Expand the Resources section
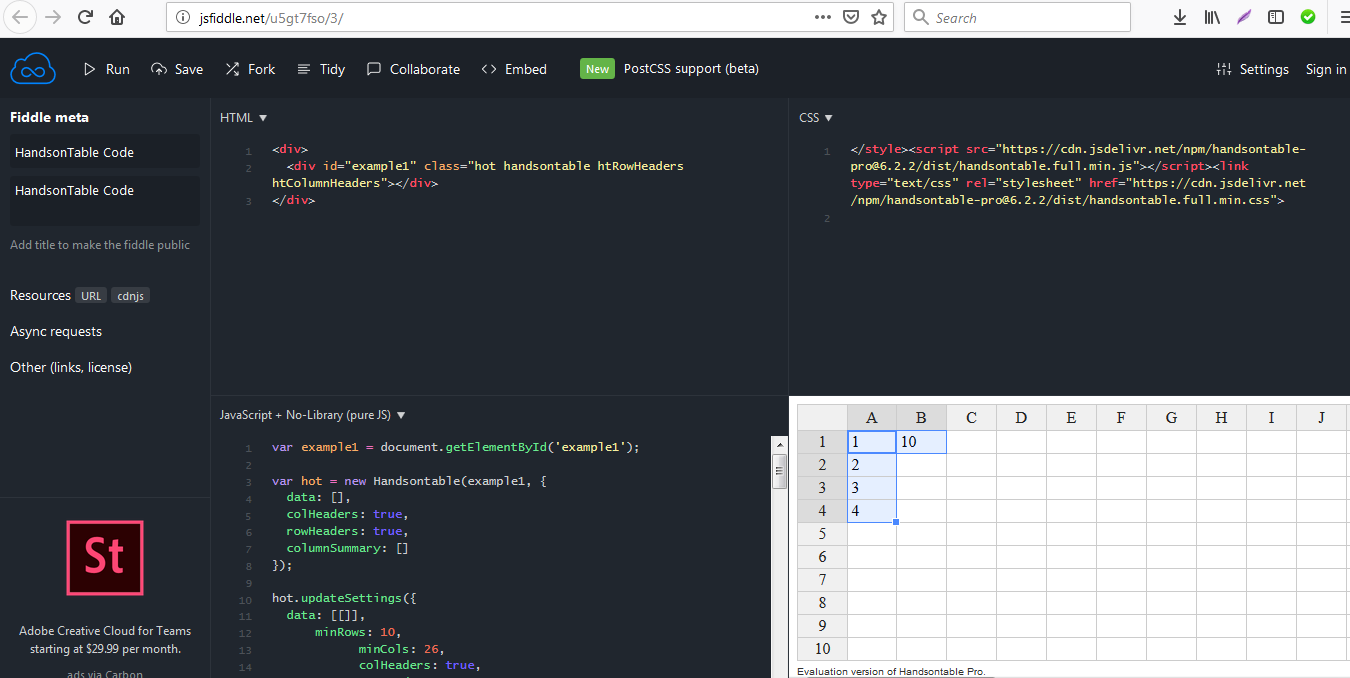1350x678 pixels. point(40,295)
